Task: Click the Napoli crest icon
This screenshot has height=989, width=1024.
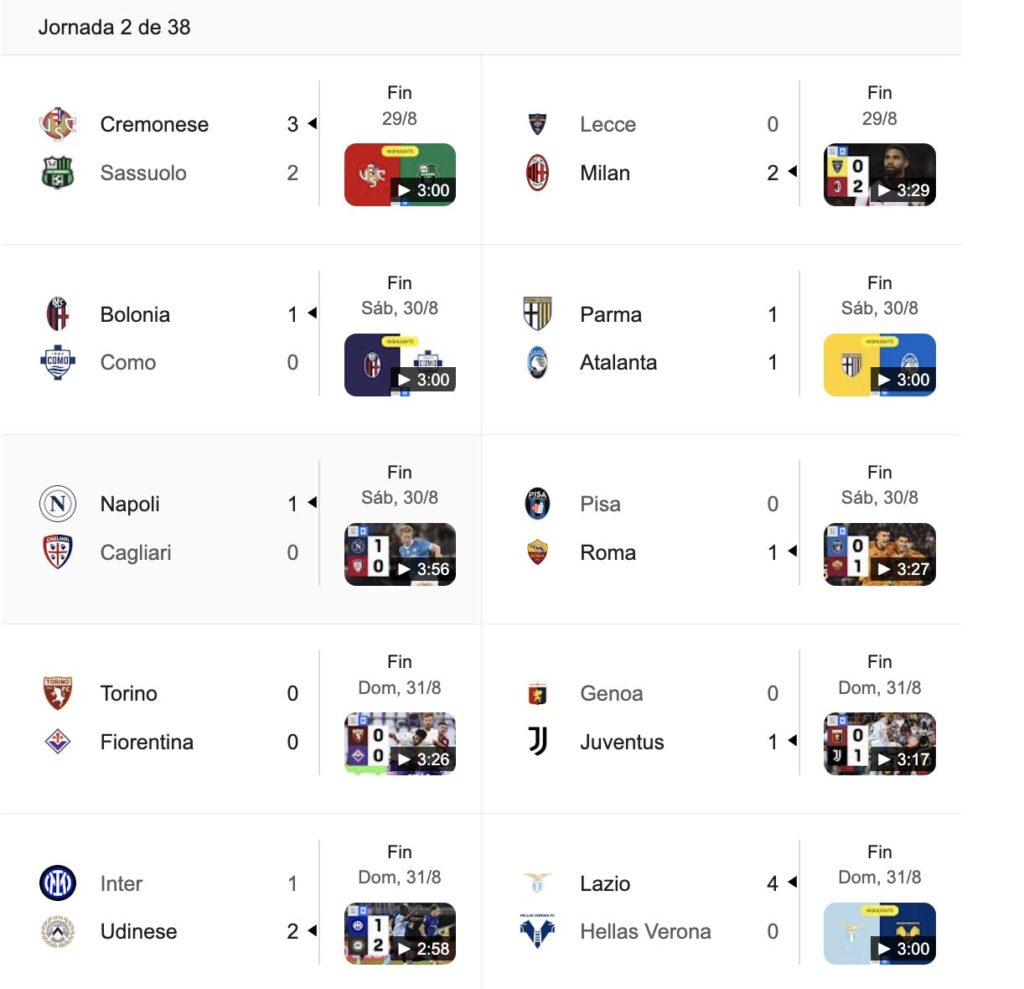Action: pyautogui.click(x=57, y=504)
